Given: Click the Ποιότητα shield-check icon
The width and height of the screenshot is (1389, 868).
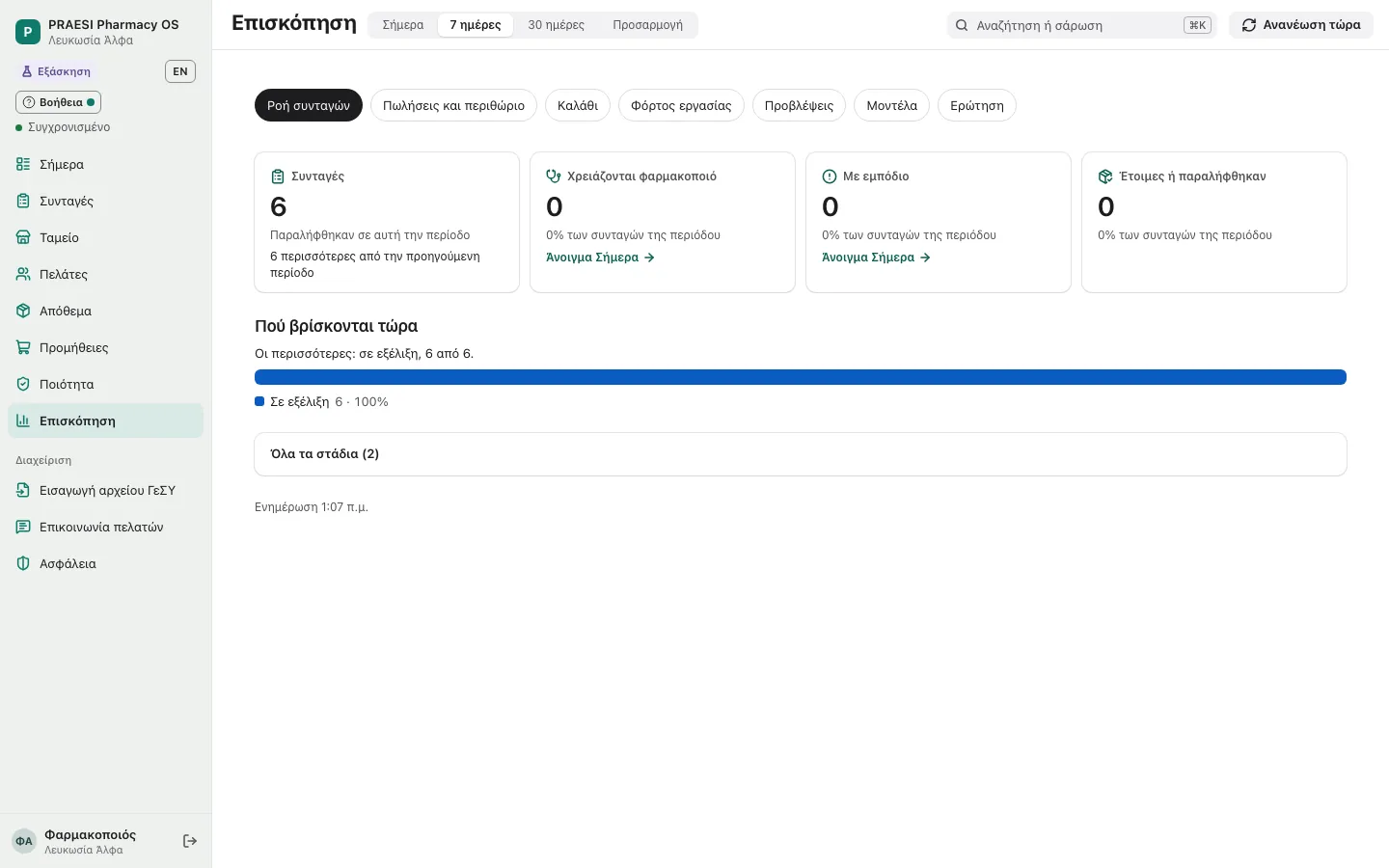Looking at the screenshot, I should coord(23,384).
